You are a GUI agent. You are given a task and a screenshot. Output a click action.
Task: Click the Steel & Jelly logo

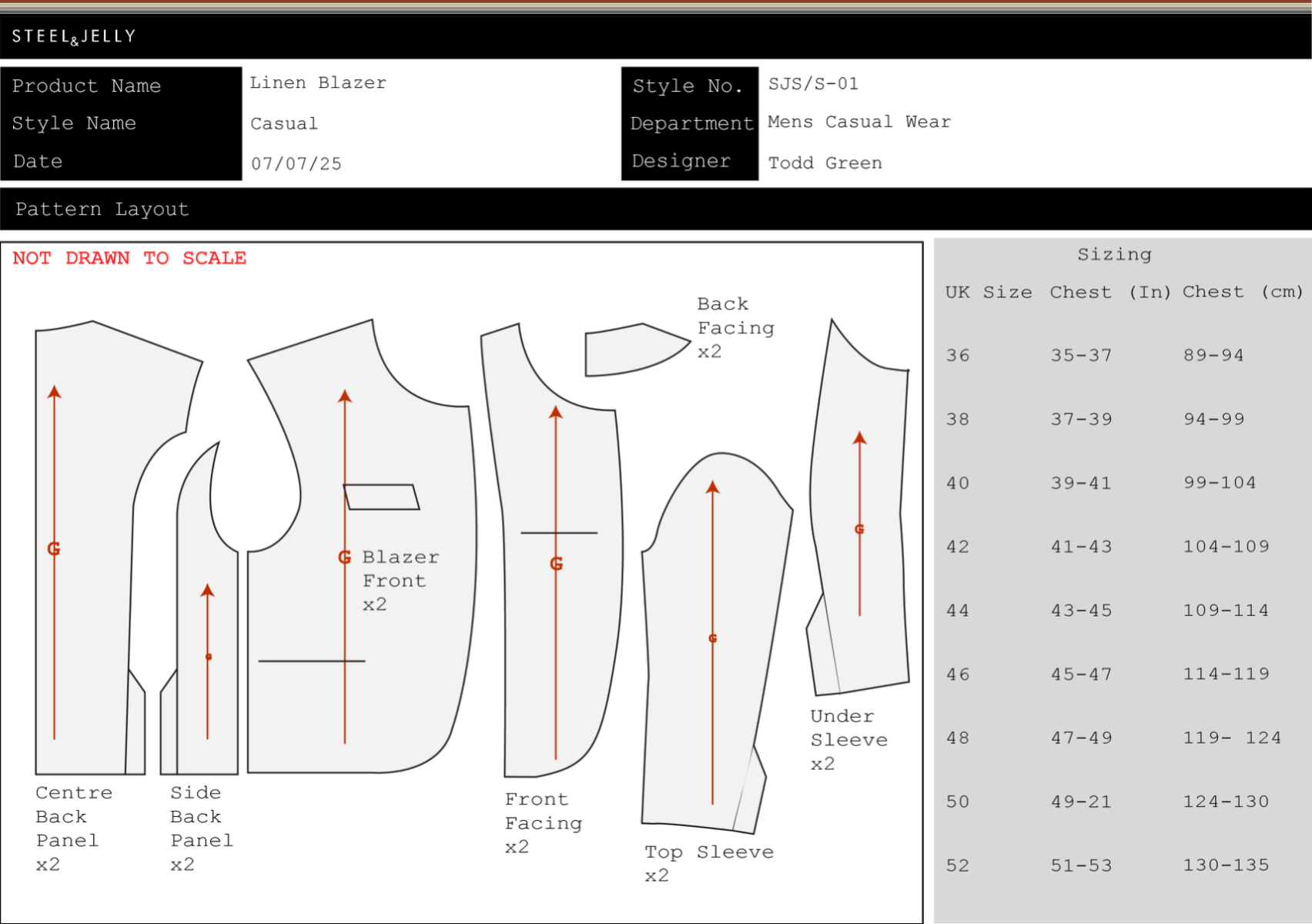[74, 36]
